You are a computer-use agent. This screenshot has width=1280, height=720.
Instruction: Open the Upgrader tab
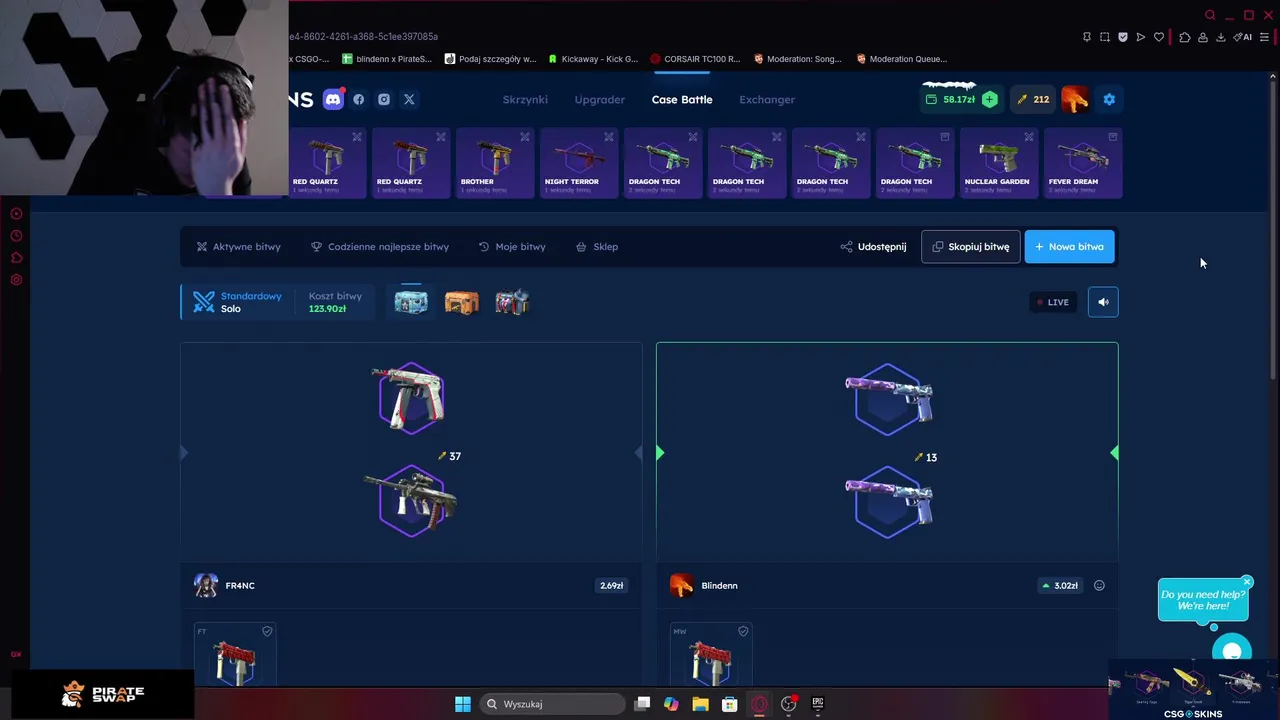pos(599,99)
